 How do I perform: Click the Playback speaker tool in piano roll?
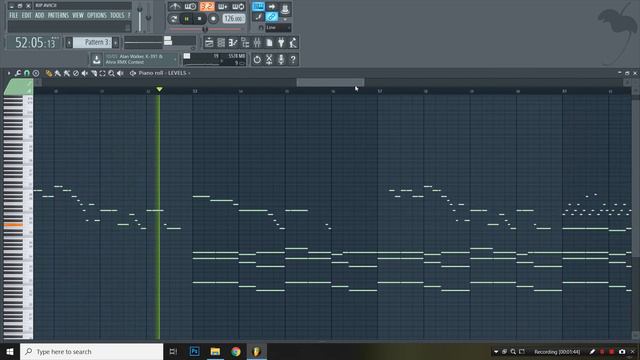click(x=120, y=73)
